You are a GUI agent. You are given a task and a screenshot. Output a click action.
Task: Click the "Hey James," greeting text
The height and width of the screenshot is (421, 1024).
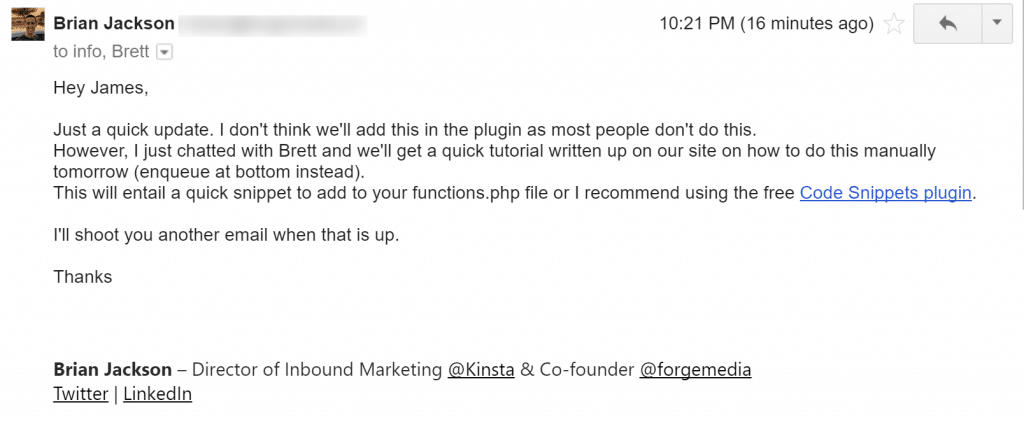pyautogui.click(x=100, y=88)
